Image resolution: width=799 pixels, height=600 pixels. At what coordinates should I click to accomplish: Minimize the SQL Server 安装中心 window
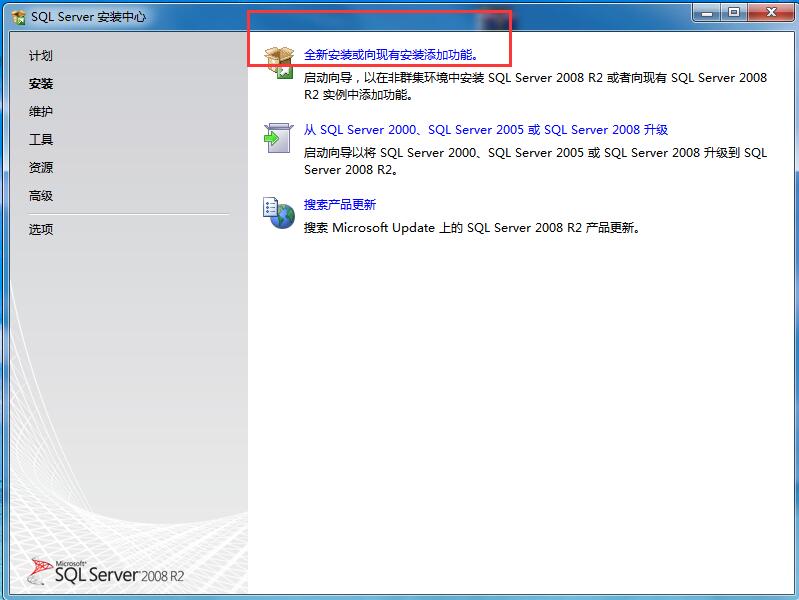707,12
